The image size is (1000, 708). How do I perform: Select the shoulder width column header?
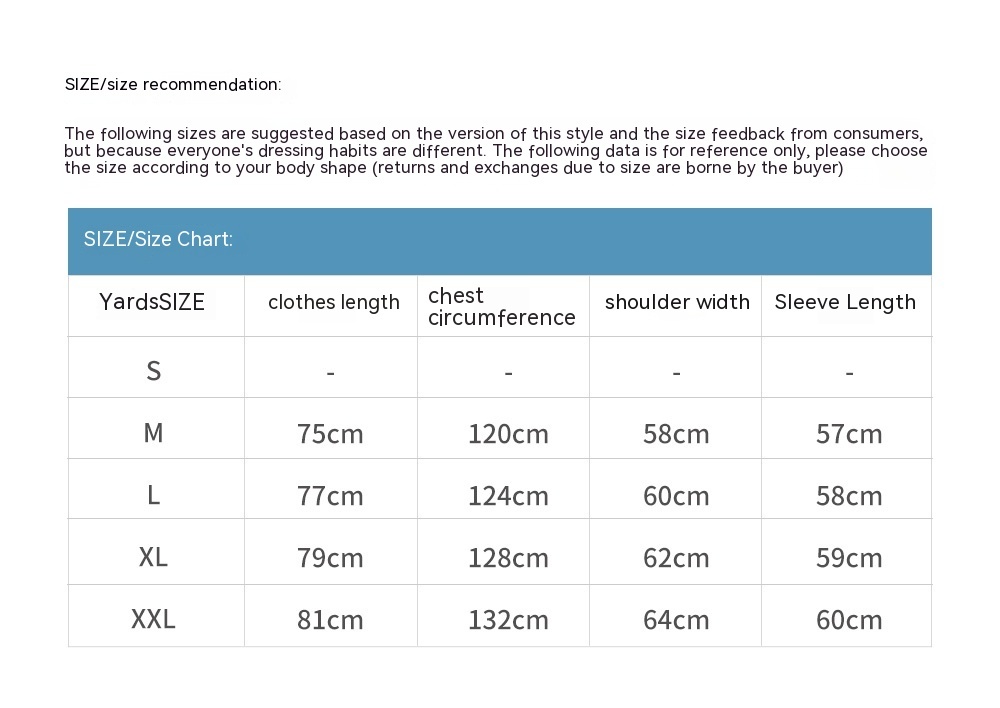(677, 302)
